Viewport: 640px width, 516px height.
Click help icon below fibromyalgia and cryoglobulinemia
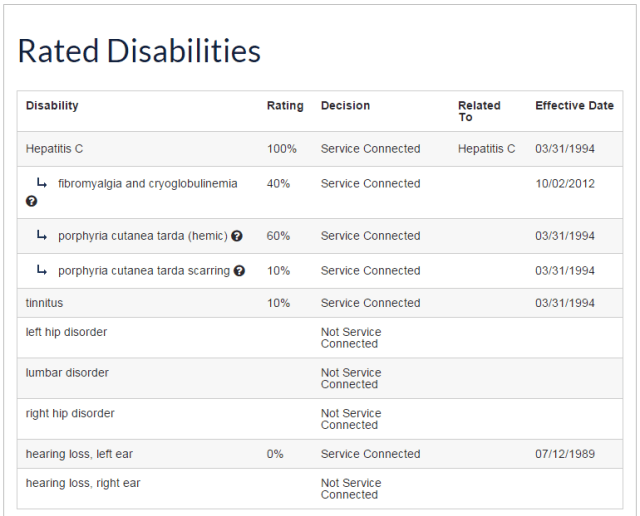point(32,201)
